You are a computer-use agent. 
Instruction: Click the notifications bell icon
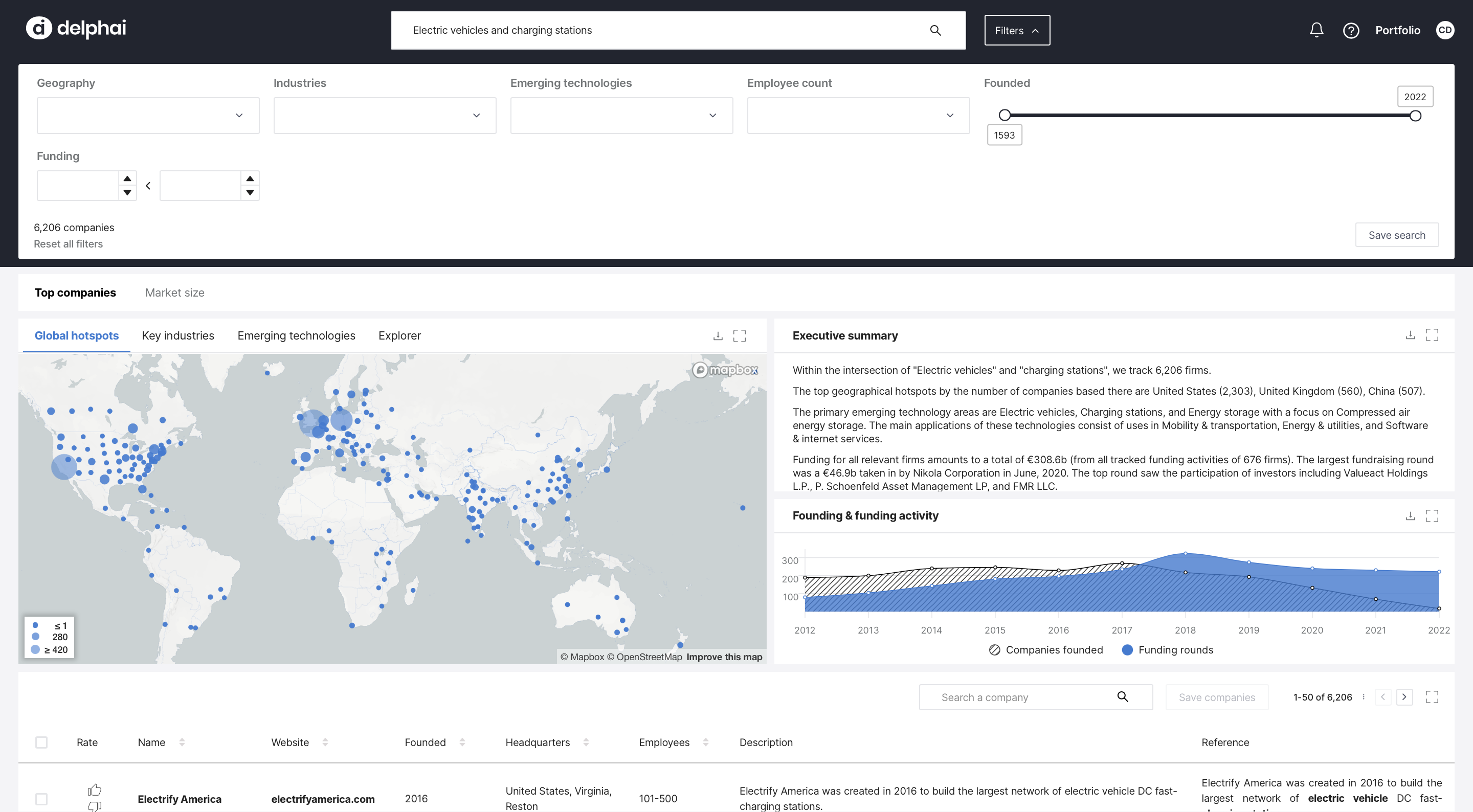click(1316, 30)
